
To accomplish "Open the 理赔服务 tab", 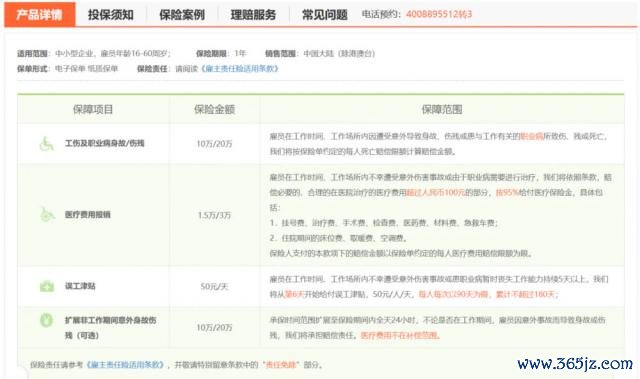I will point(253,15).
